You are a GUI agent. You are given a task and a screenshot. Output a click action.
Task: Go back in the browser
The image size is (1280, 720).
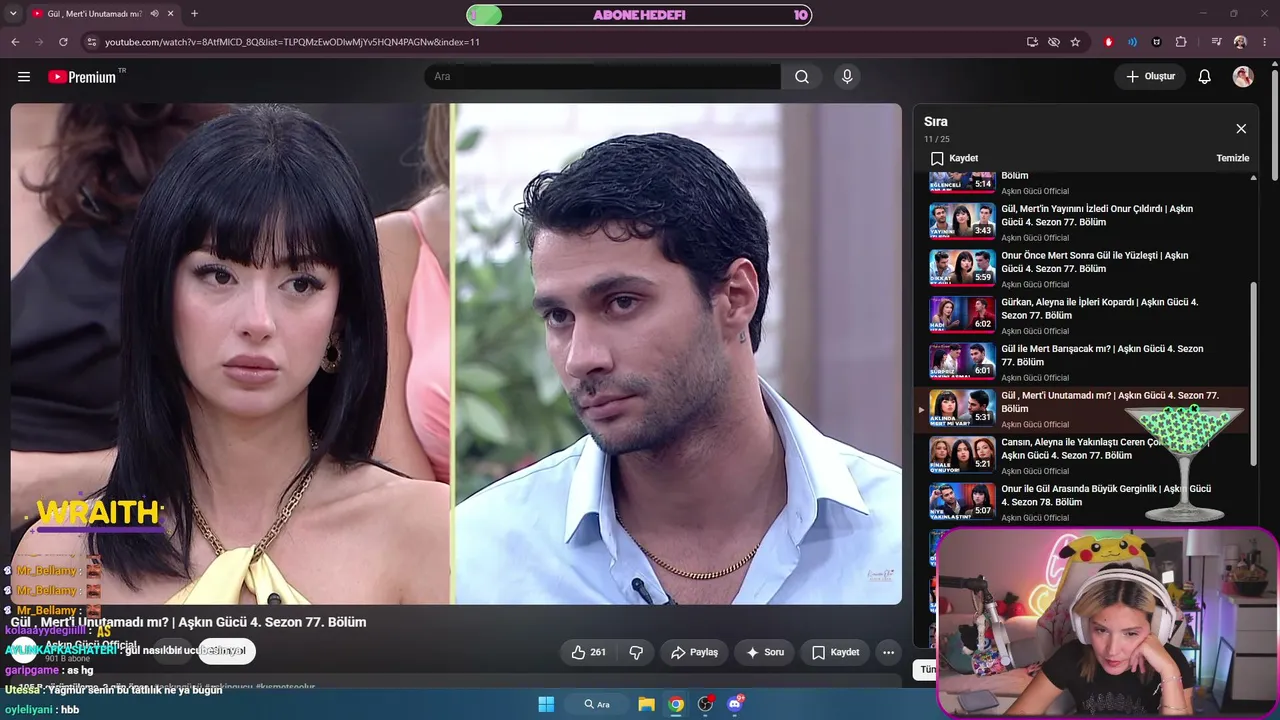tap(15, 42)
